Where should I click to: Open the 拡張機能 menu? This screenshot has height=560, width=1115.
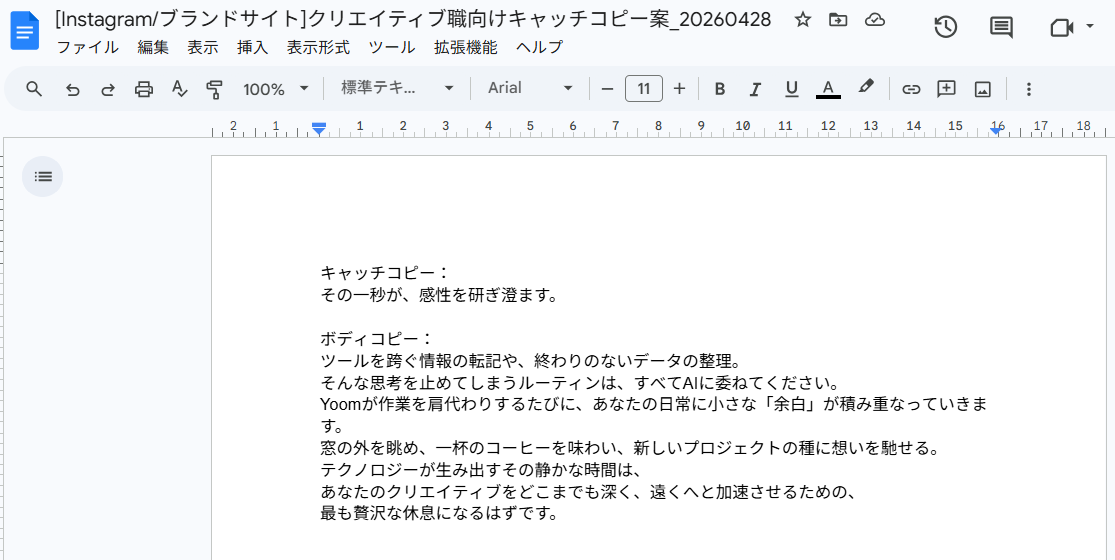[466, 48]
